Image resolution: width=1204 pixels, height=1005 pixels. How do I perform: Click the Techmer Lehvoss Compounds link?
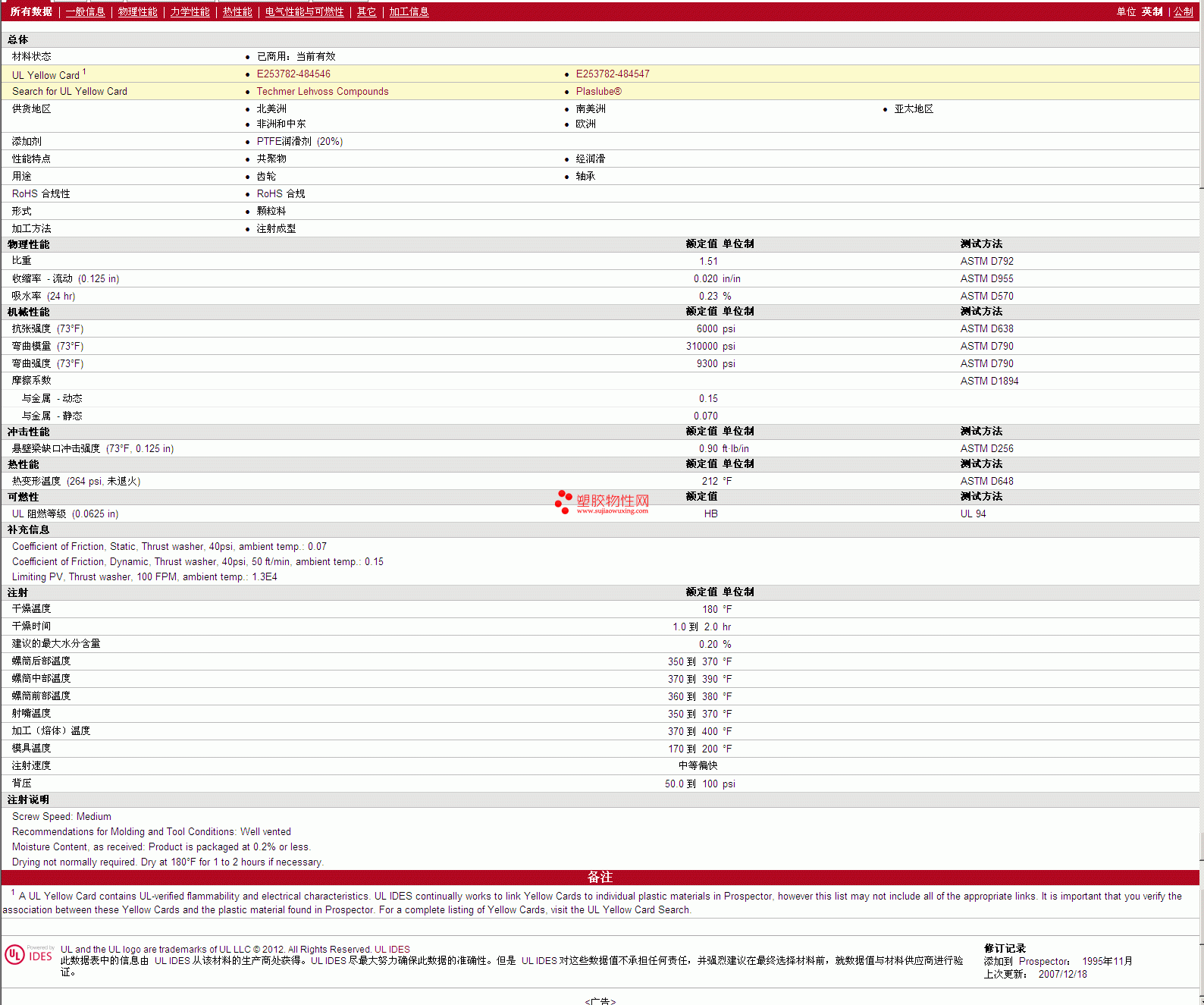[322, 92]
